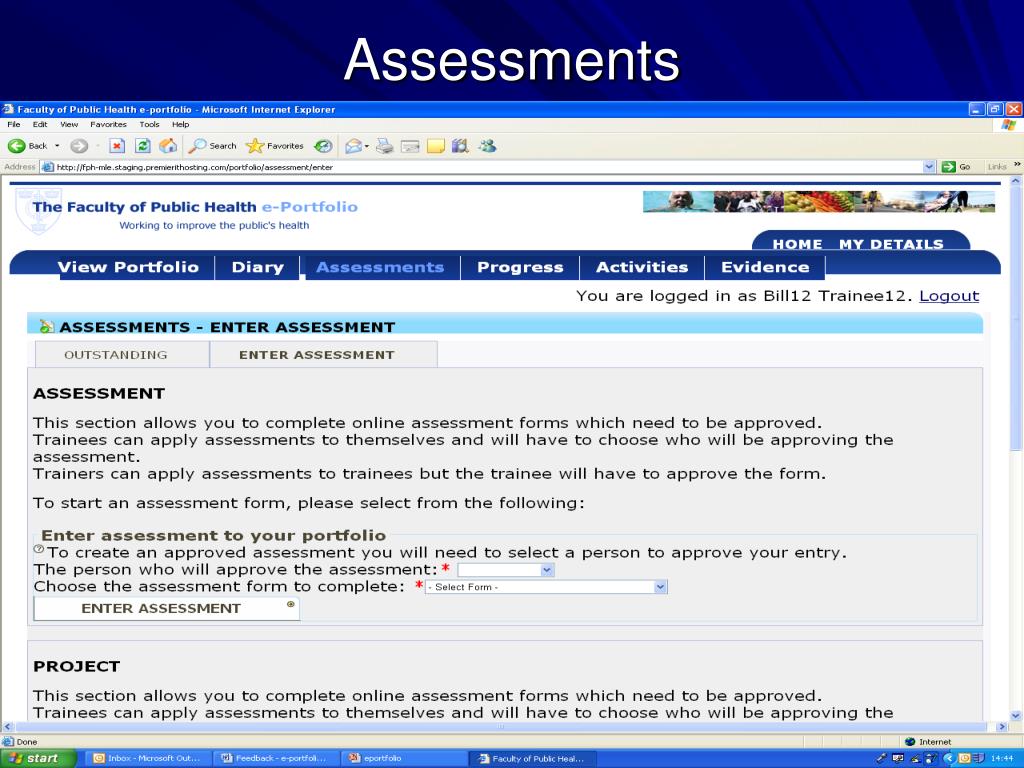
Task: Click the help icon beside approved assessment text
Action: point(39,549)
